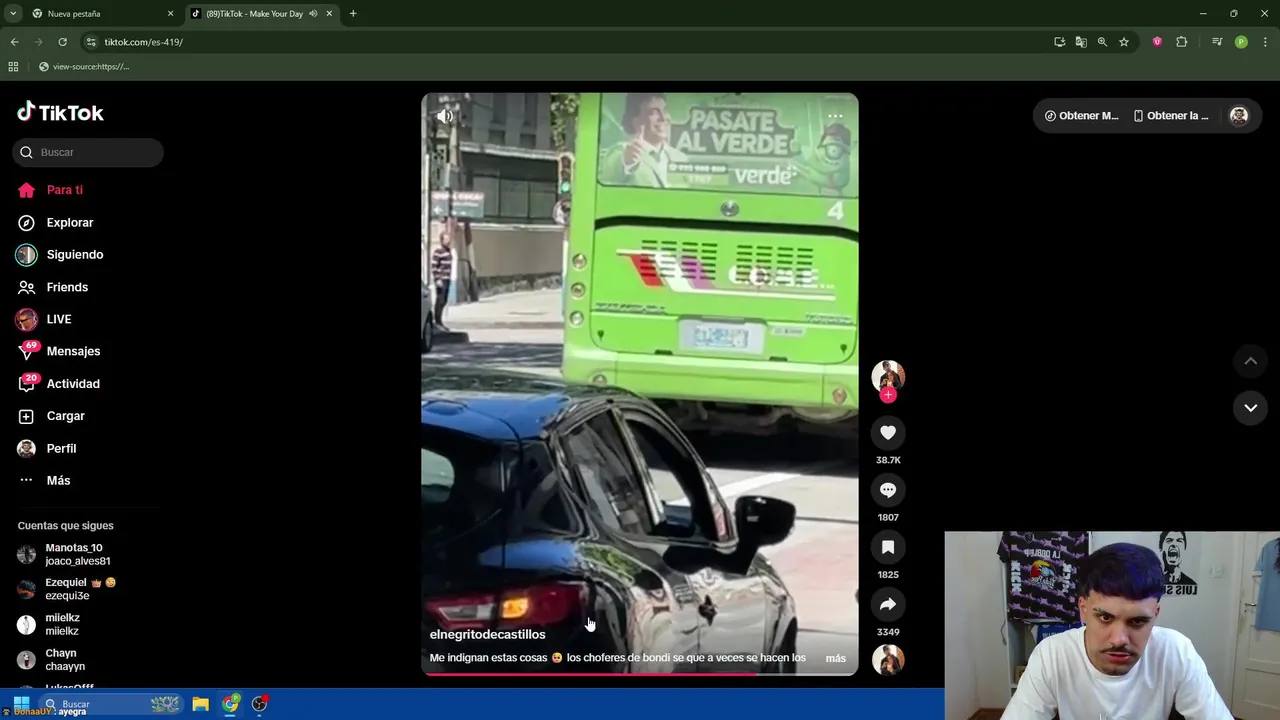This screenshot has height=720, width=1280.
Task: Click the browser back arrow
Action: [x=14, y=42]
